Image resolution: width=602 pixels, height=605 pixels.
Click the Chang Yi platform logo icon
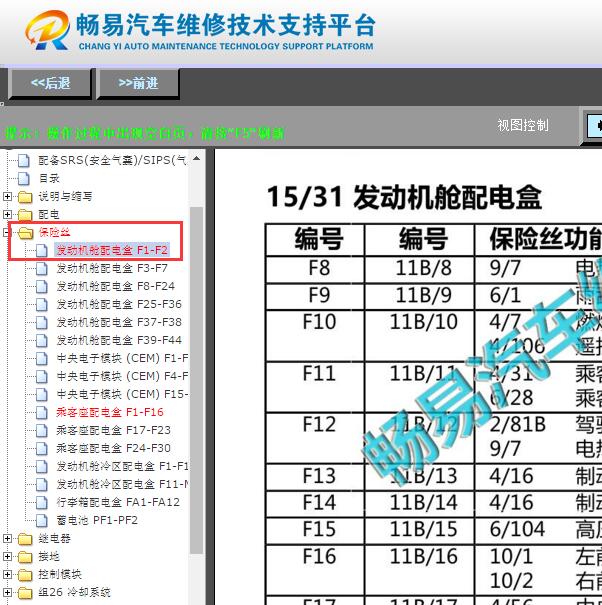tap(47, 30)
